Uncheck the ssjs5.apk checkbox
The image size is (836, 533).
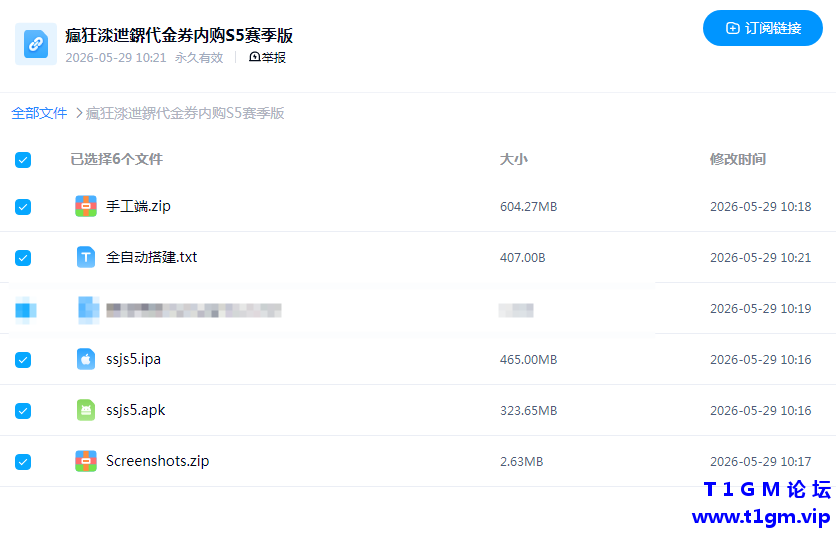click(23, 411)
